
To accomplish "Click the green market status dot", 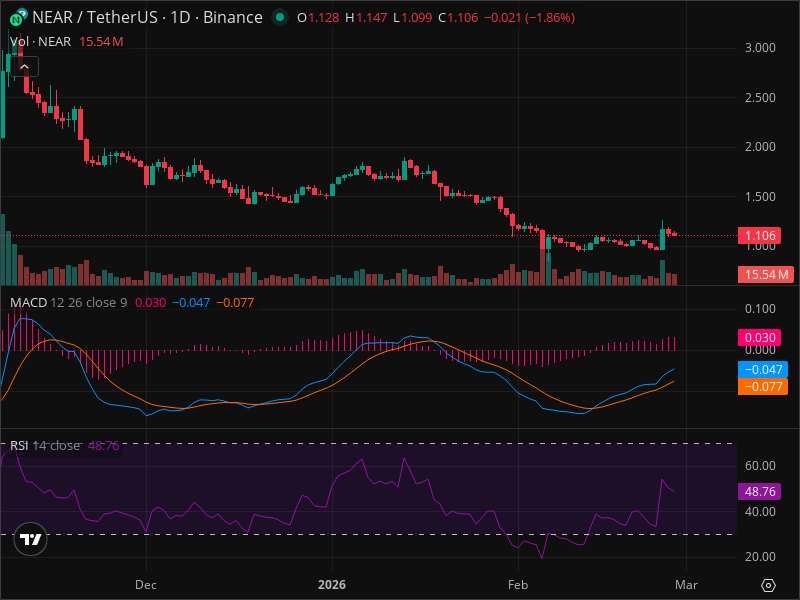I will click(279, 17).
